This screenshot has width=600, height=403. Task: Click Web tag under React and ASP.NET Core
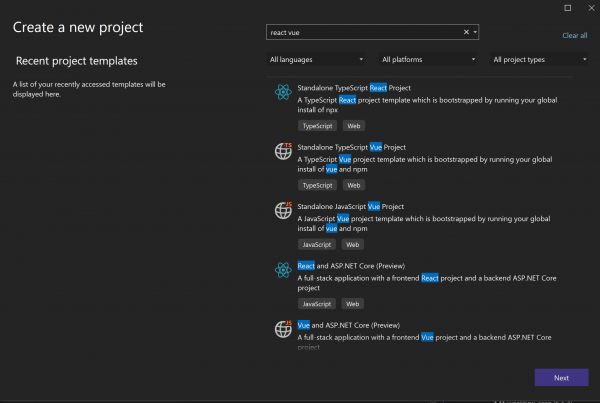352,304
